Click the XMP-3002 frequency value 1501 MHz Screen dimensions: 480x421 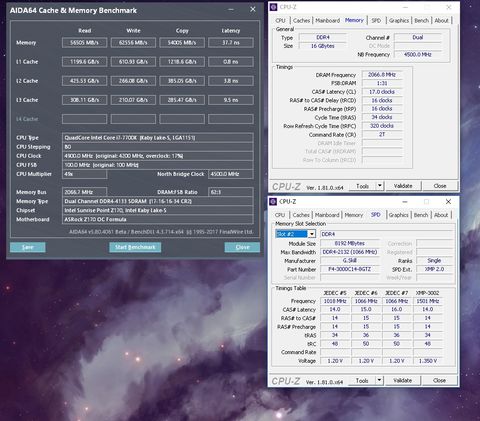(428, 301)
